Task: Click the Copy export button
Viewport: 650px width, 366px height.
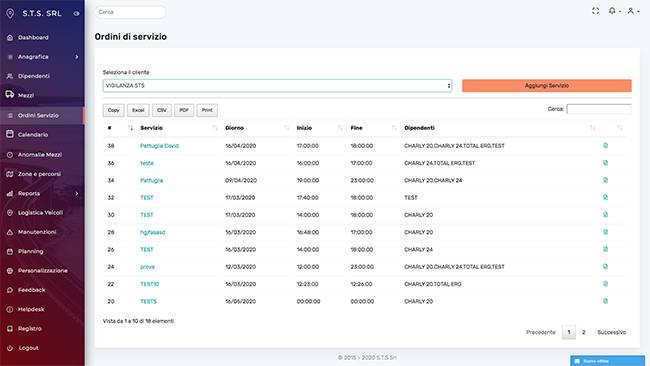Action: click(x=114, y=110)
